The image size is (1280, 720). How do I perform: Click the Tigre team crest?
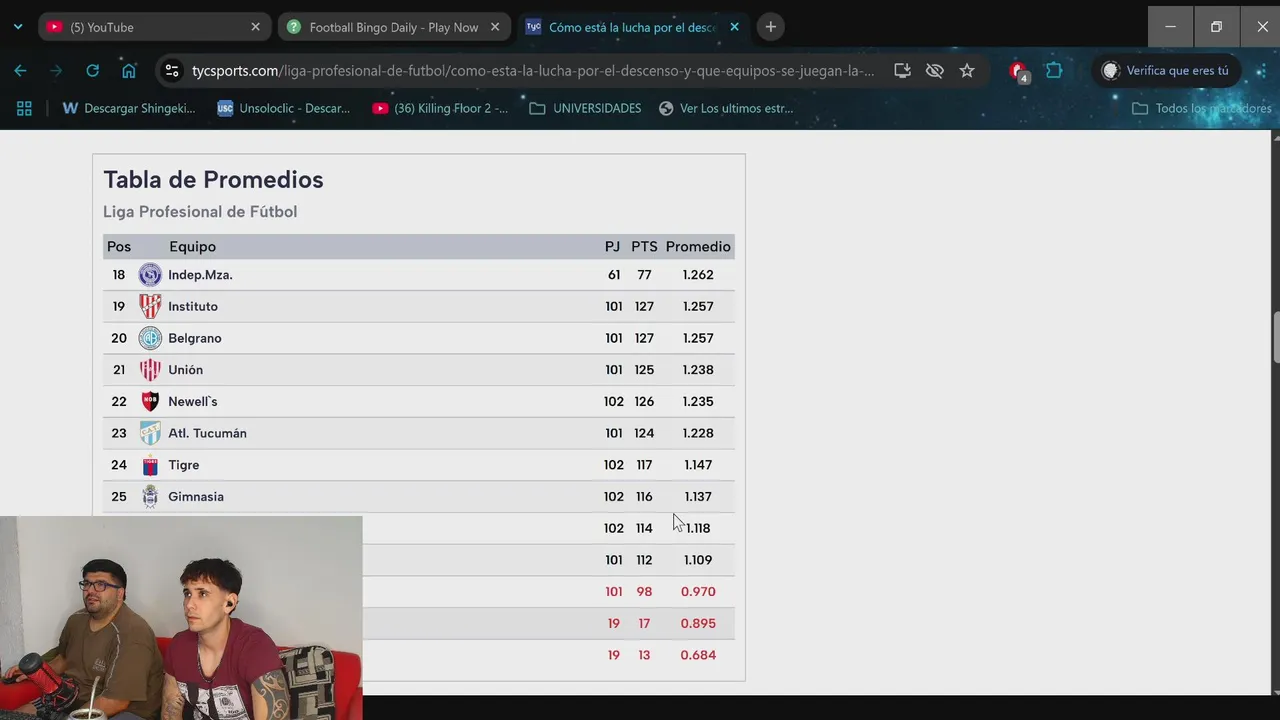150,465
